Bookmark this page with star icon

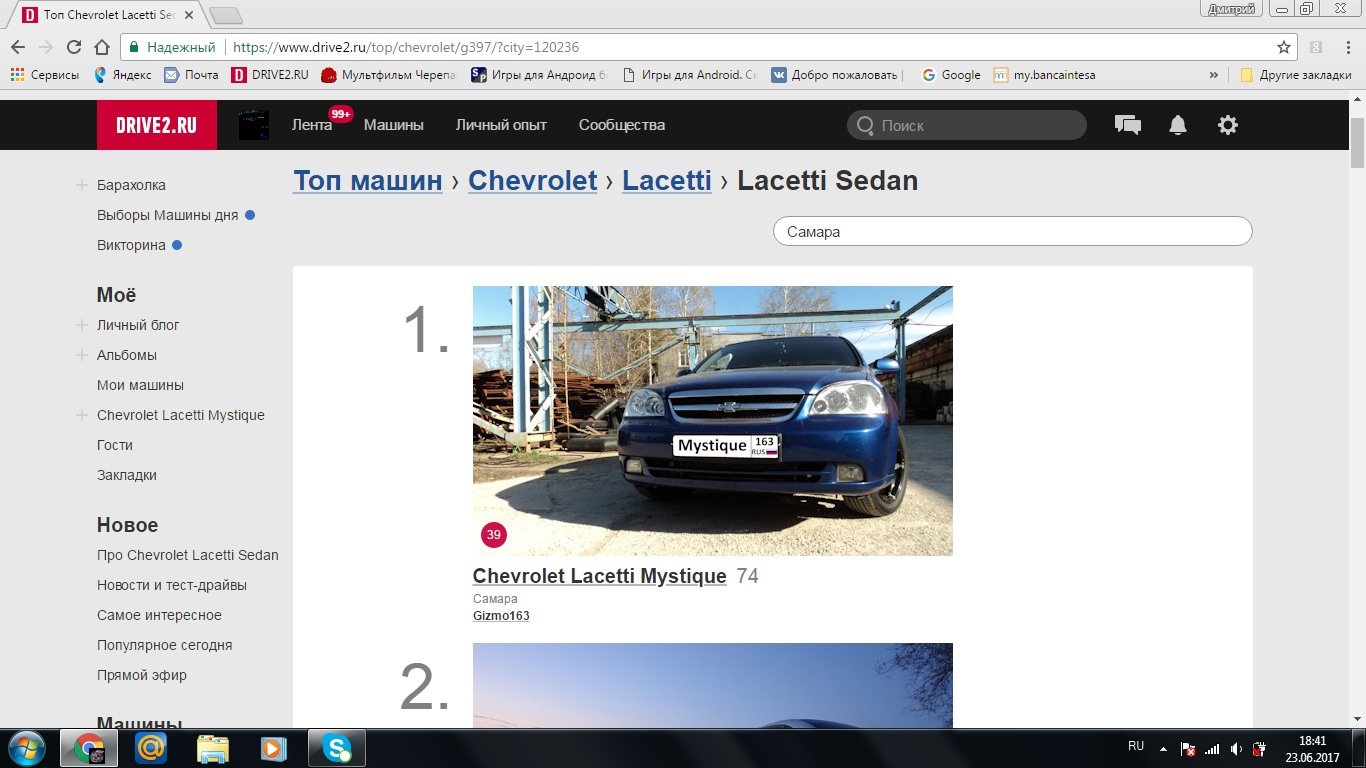(1284, 47)
